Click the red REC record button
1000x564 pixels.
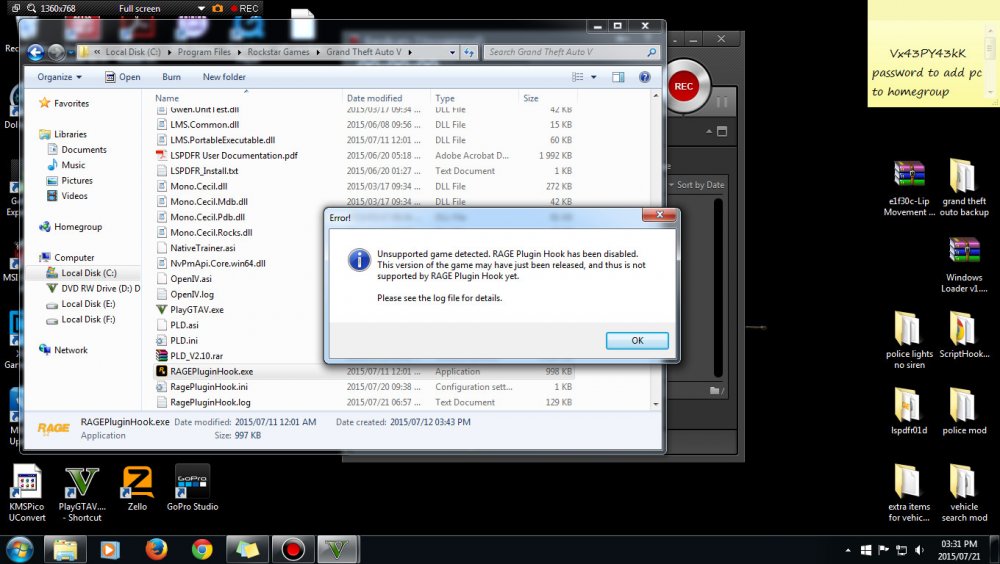pyautogui.click(x=683, y=87)
